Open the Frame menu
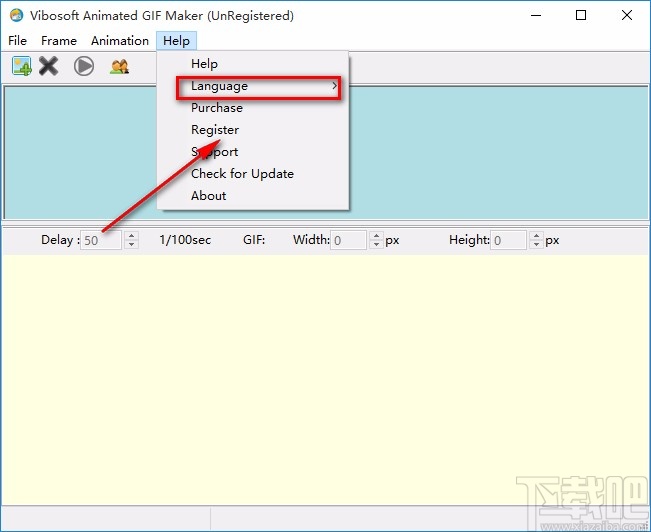 coord(59,41)
